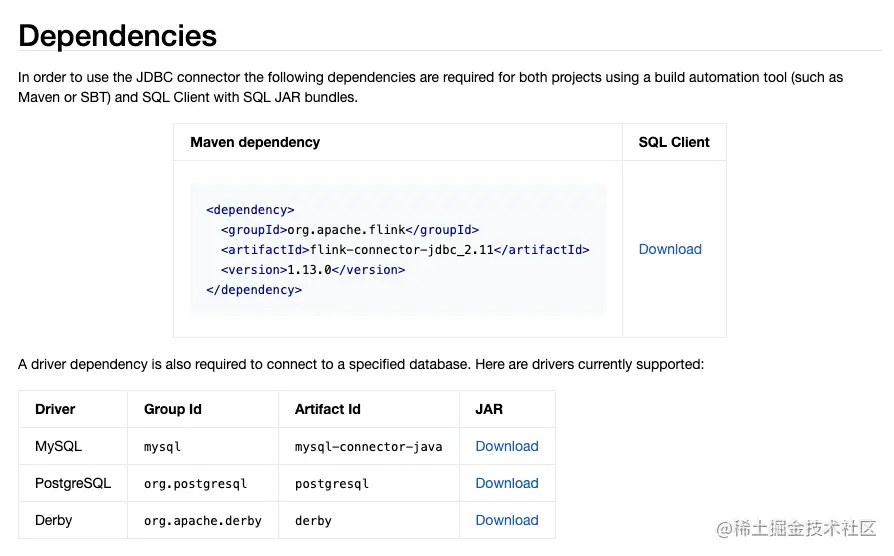Screen dimensions: 894x556
Task: Click the closing dependency tag
Action: 254,290
